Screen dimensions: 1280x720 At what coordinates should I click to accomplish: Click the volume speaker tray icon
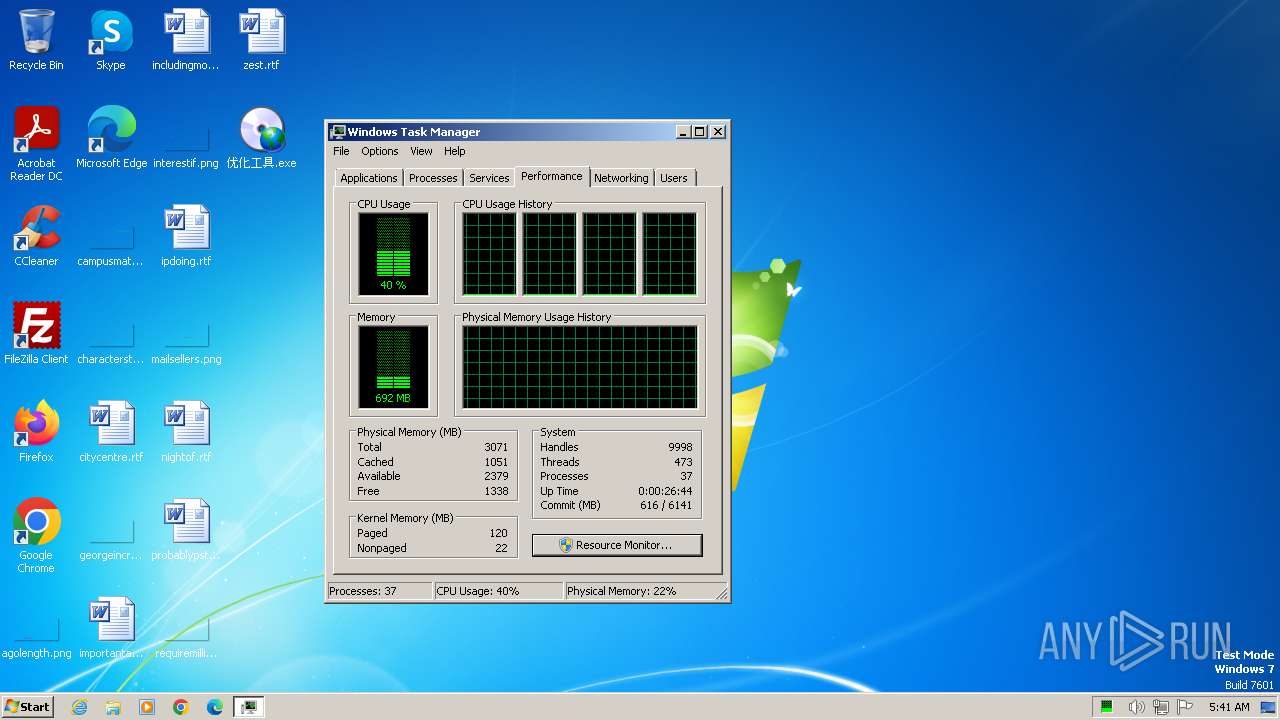click(1136, 707)
